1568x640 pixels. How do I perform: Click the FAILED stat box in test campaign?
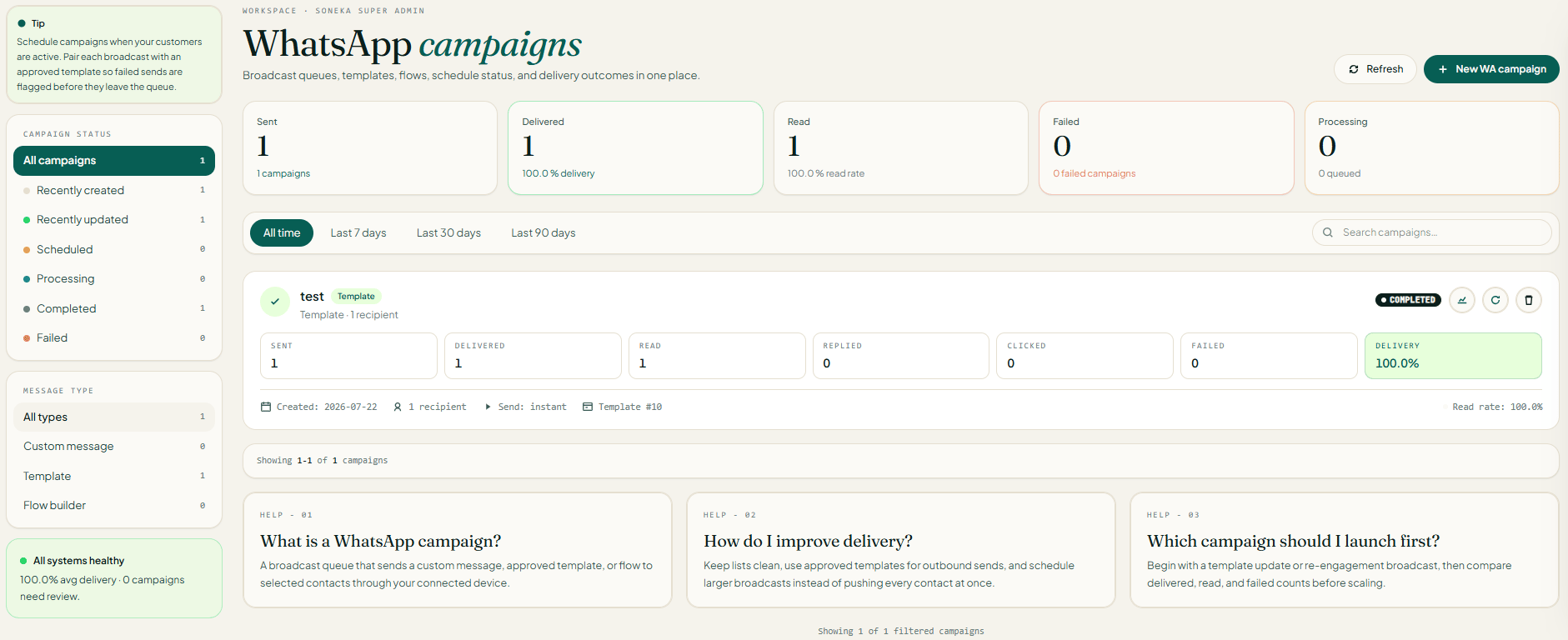(x=1269, y=356)
